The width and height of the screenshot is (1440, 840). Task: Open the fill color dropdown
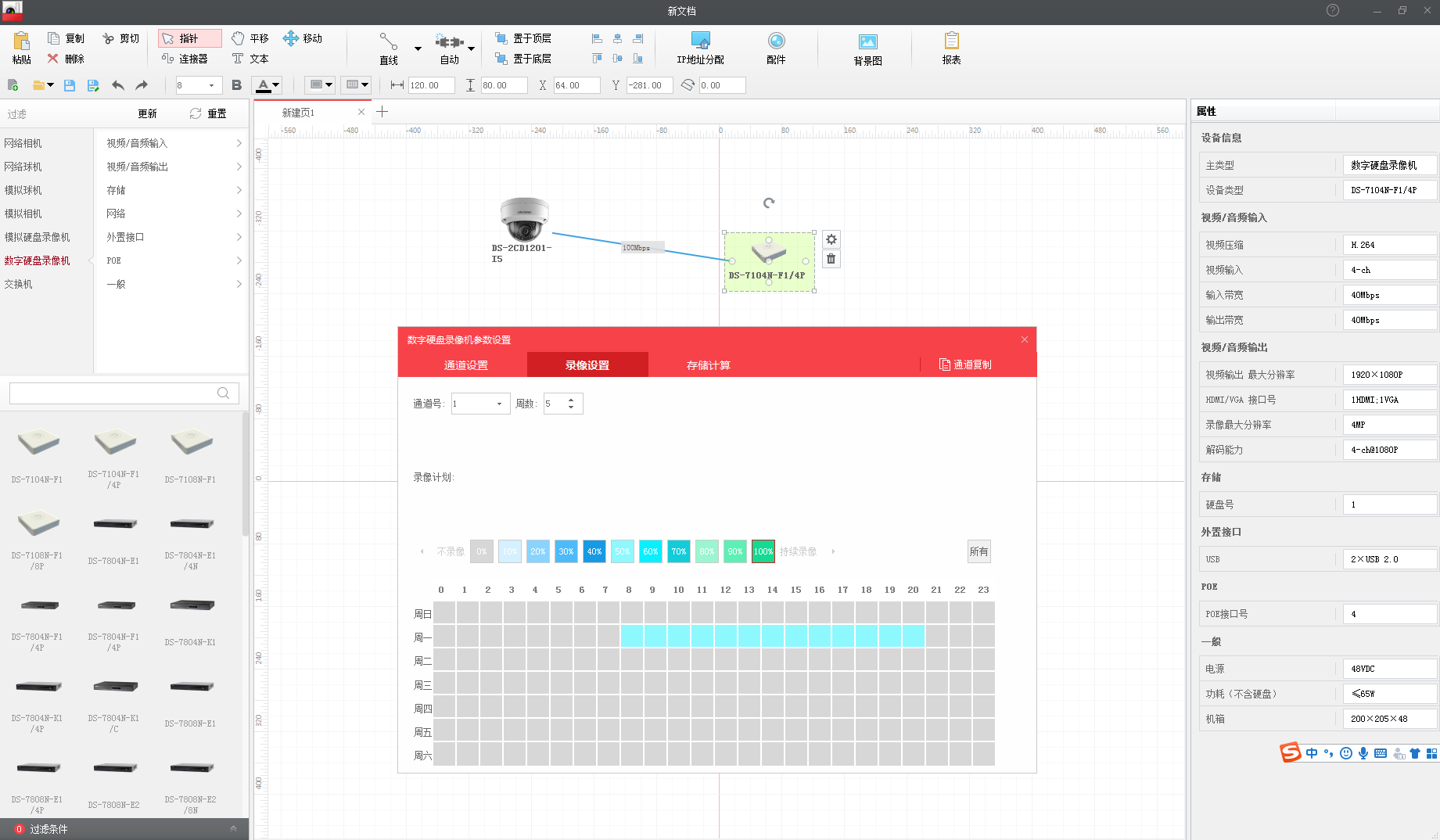pyautogui.click(x=329, y=85)
